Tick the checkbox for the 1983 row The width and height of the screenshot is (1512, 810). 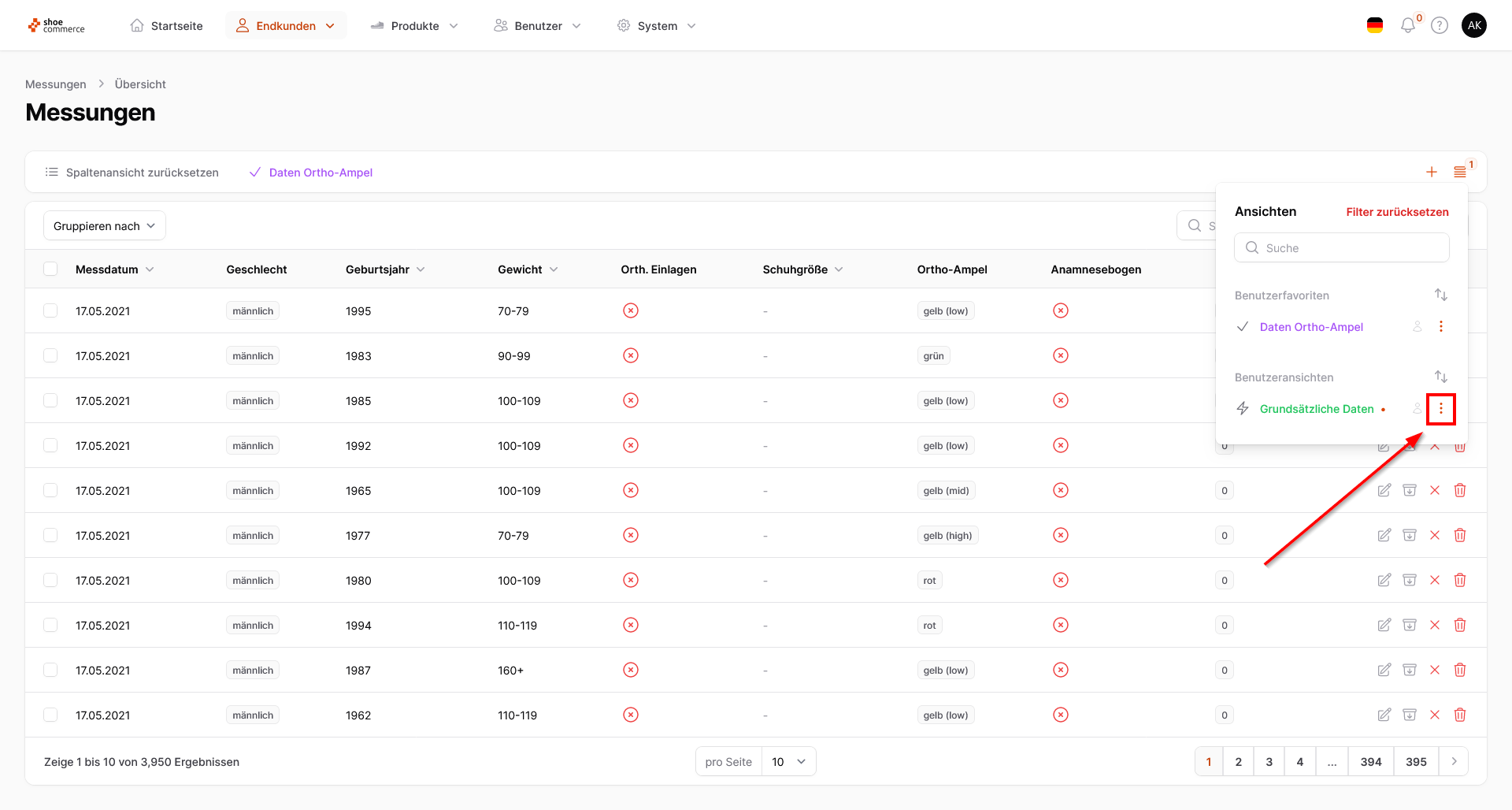coord(51,356)
